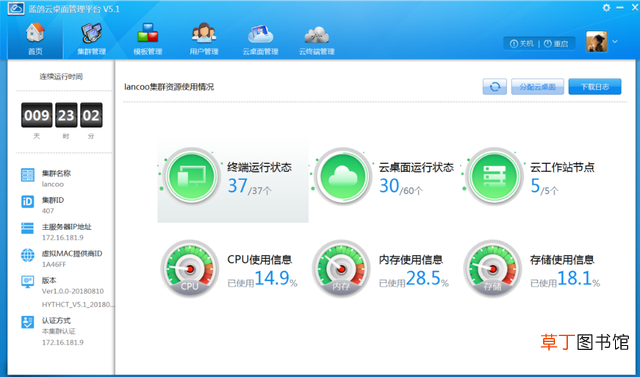Click the 关机 shutdown button

(522, 43)
